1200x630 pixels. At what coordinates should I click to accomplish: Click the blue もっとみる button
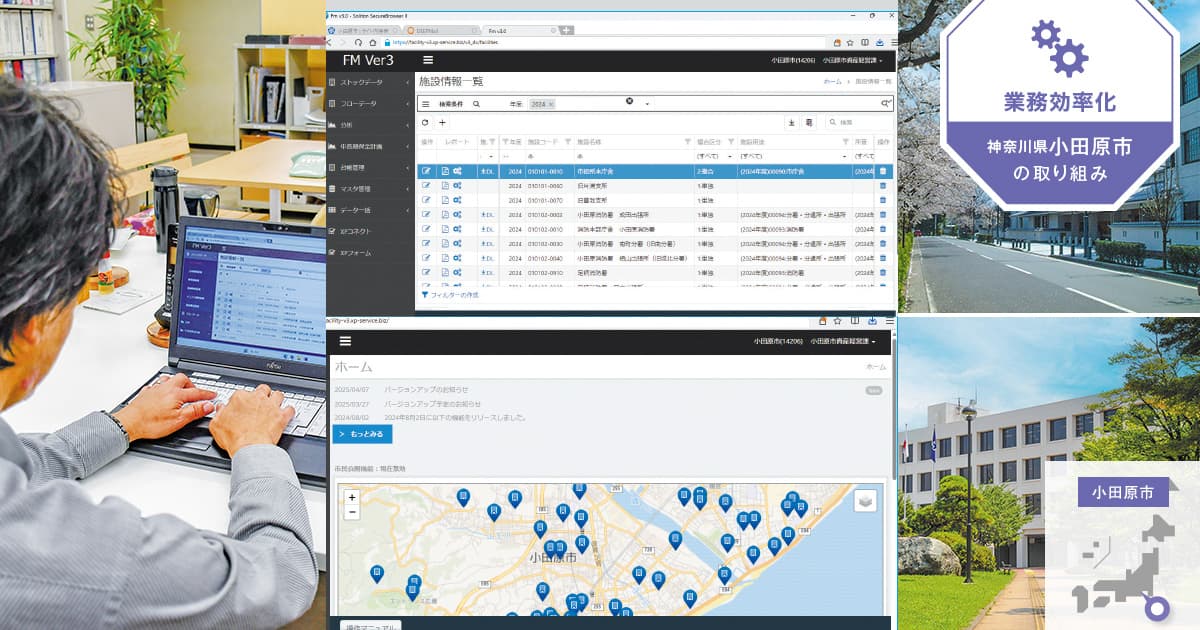click(362, 434)
